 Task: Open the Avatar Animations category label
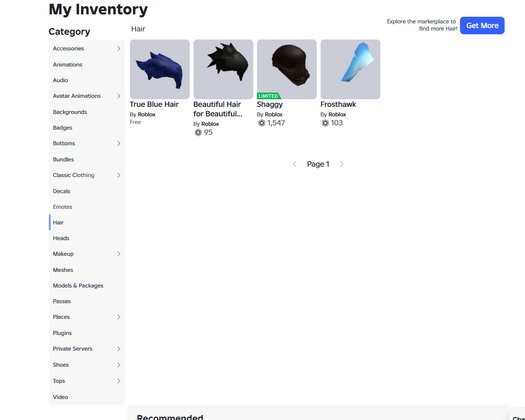pyautogui.click(x=77, y=96)
